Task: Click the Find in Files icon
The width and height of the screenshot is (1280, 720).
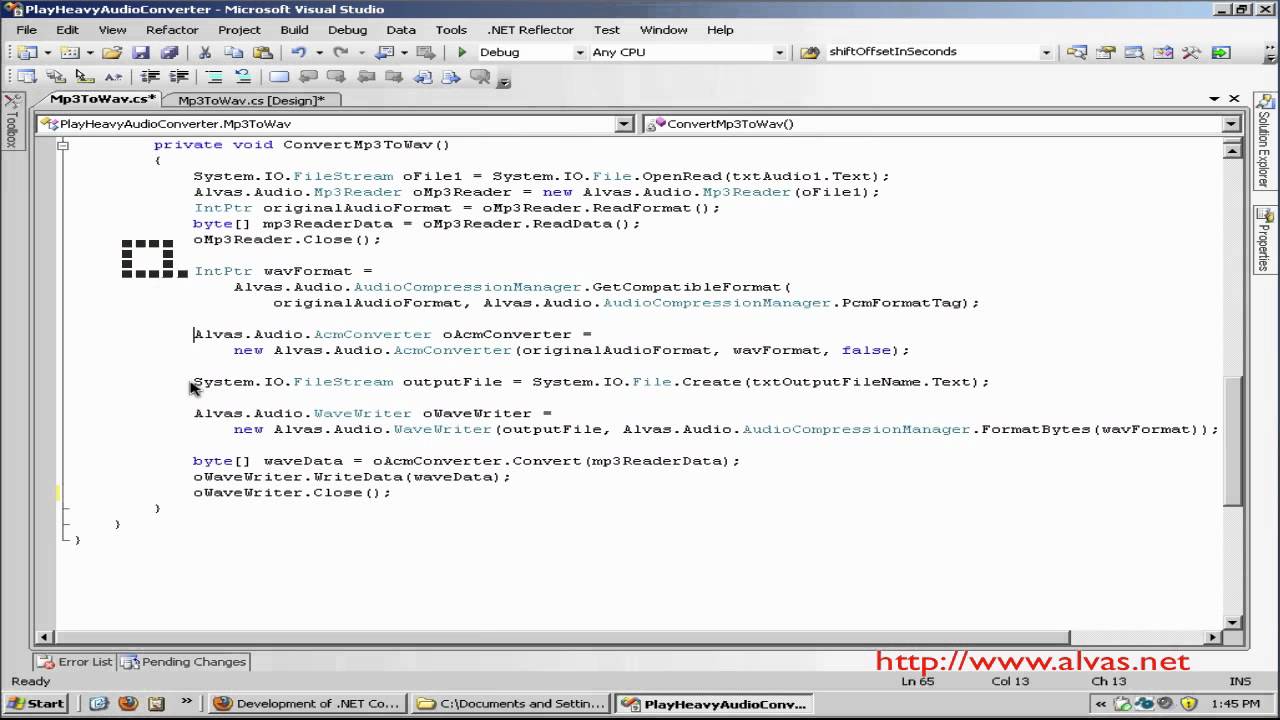Action: (811, 52)
